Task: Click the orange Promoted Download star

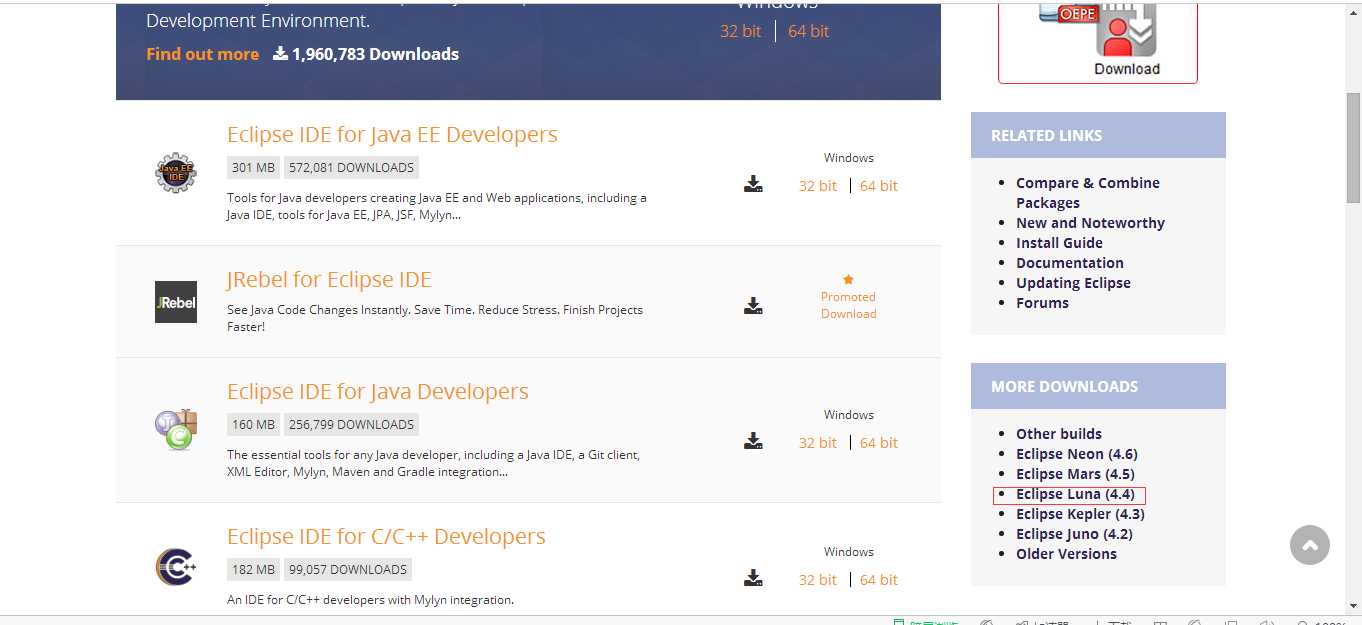Action: pos(848,280)
